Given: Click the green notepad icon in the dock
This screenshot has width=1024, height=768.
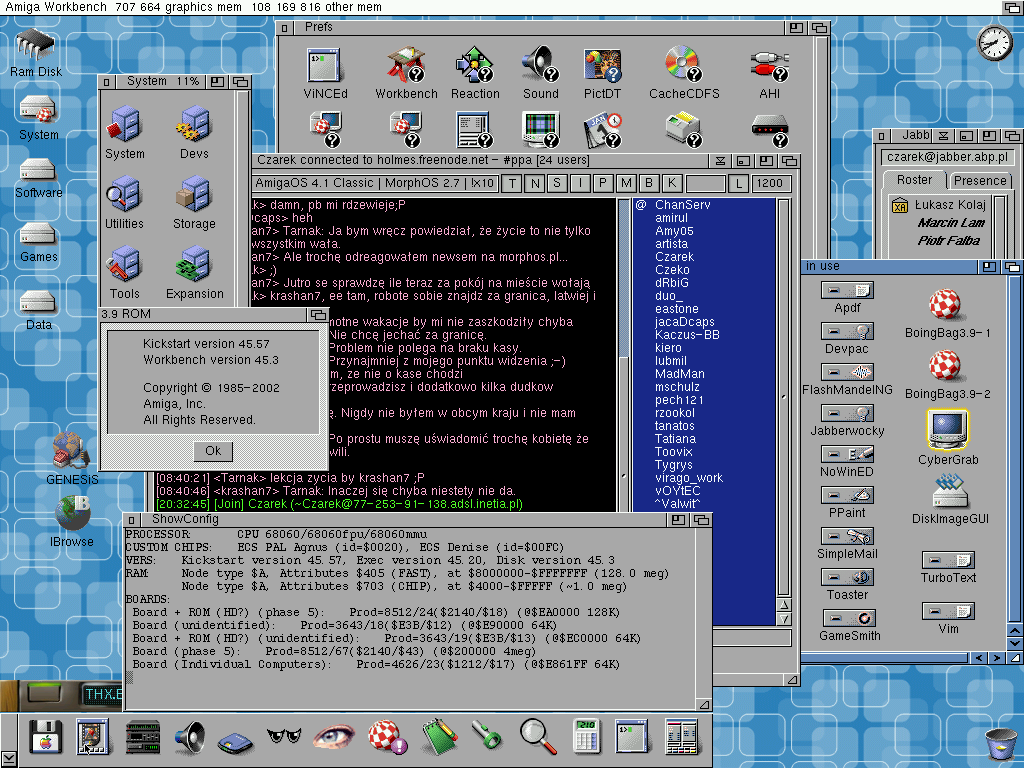Looking at the screenshot, I should pyautogui.click(x=439, y=737).
